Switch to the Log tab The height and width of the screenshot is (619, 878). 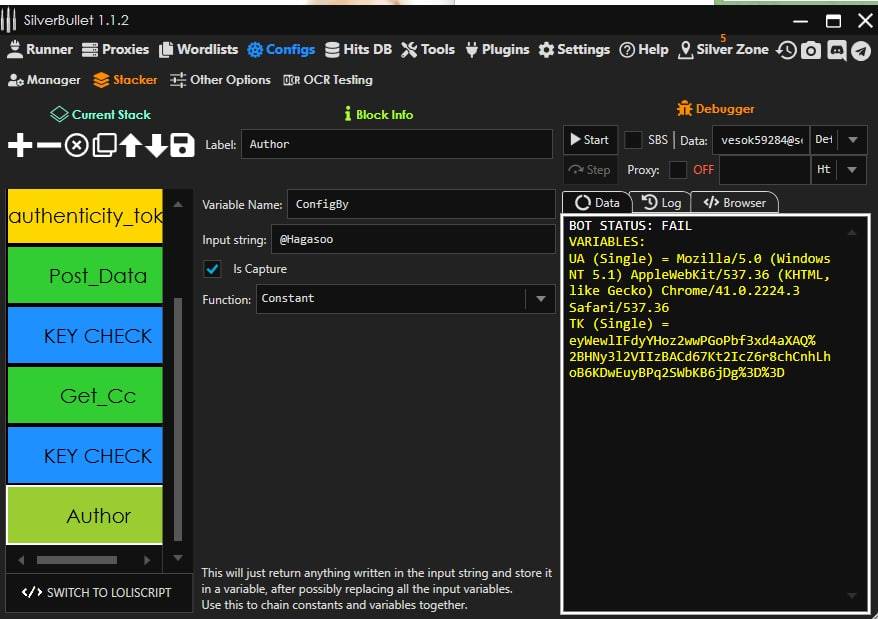click(x=661, y=203)
